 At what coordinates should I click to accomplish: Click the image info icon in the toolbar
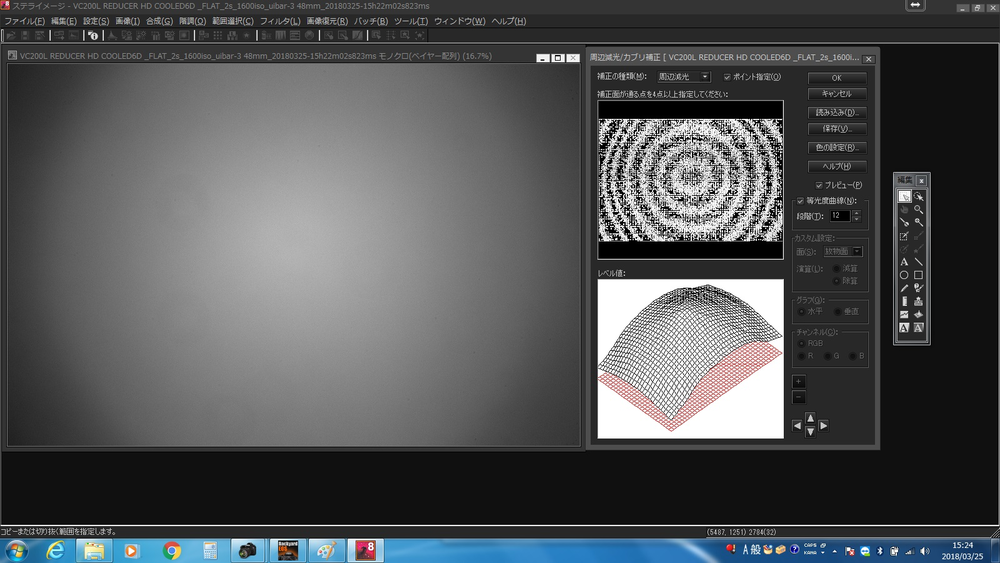pyautogui.click(x=93, y=35)
